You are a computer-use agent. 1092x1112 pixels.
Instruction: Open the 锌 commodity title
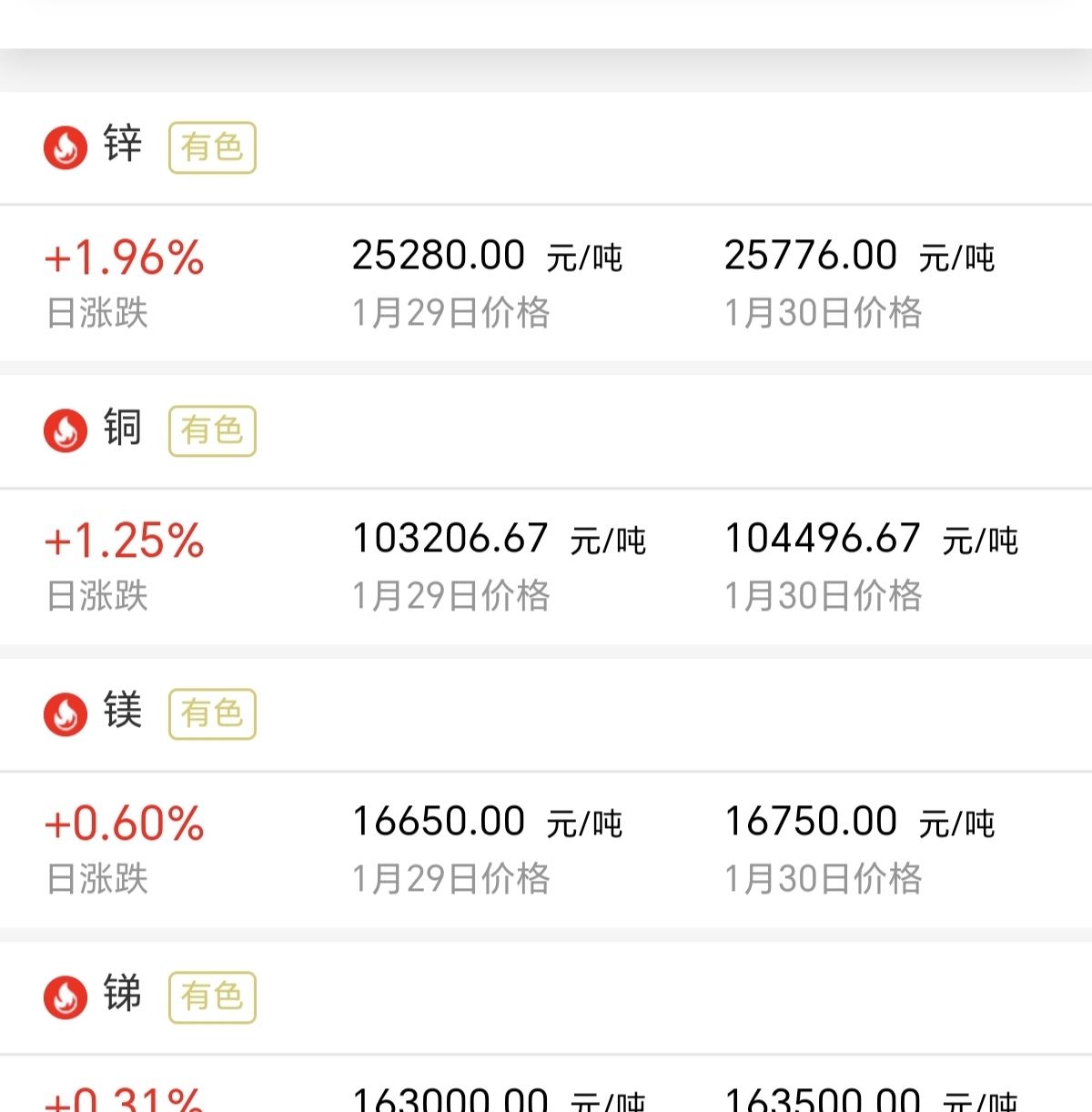point(123,145)
